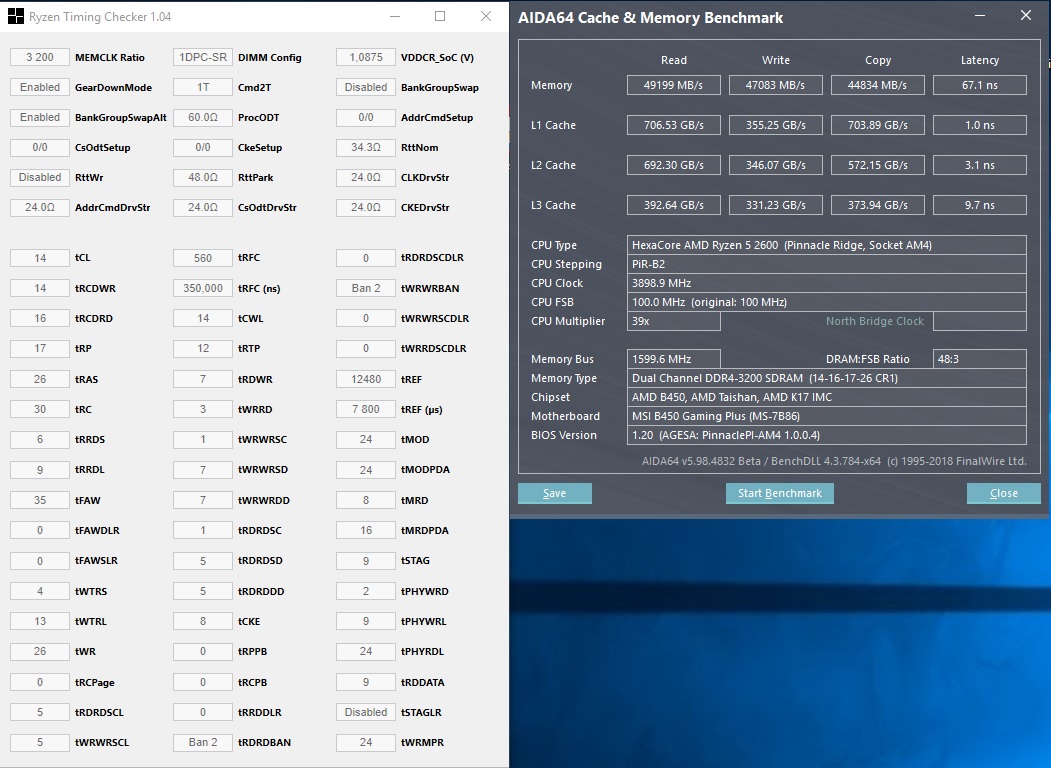Select the tWRWRBAN Ban 2 field
The image size is (1051, 768).
365,288
